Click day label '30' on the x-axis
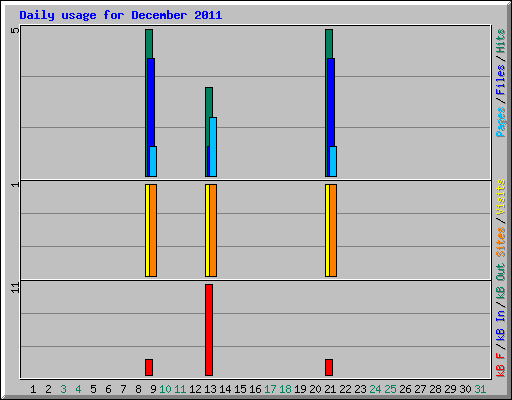512x400 pixels. (x=465, y=389)
